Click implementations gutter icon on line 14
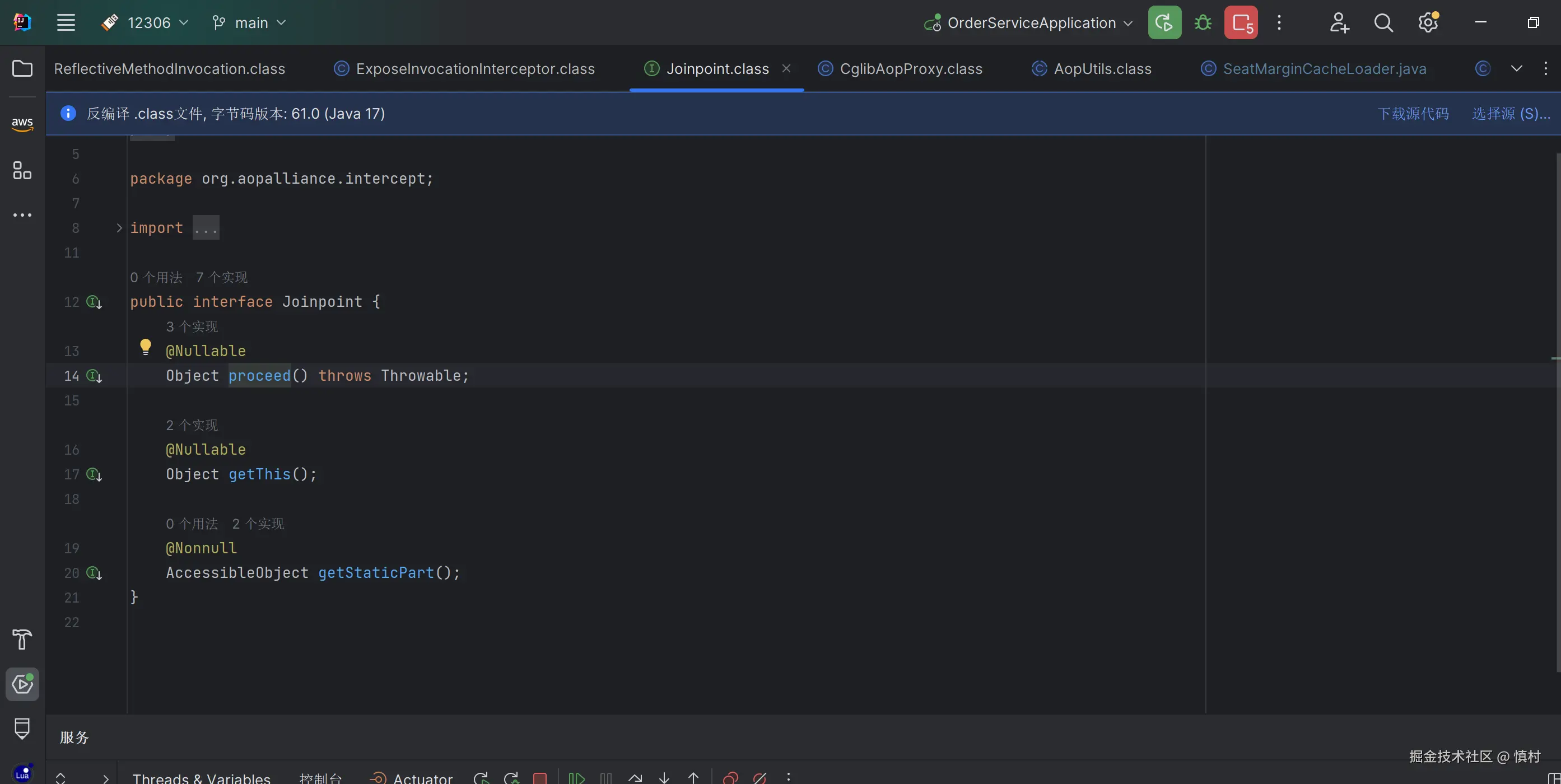 tap(94, 376)
